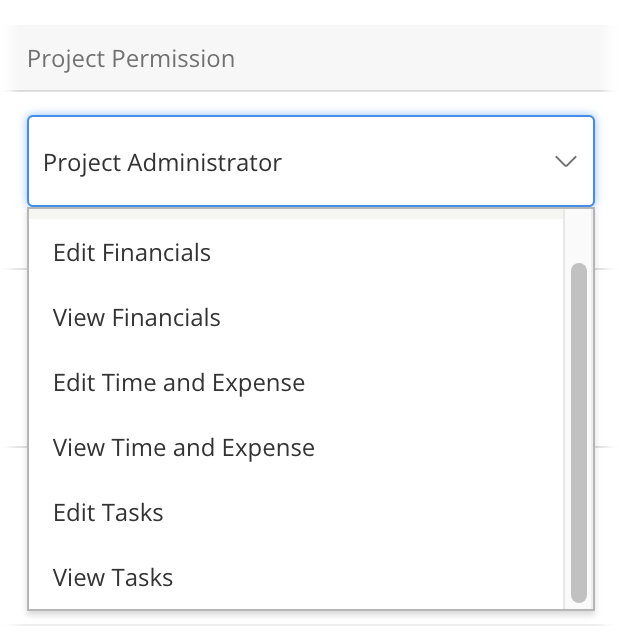Click the Project Permission header label
Viewport: 619px width, 637px height.
coord(131,59)
